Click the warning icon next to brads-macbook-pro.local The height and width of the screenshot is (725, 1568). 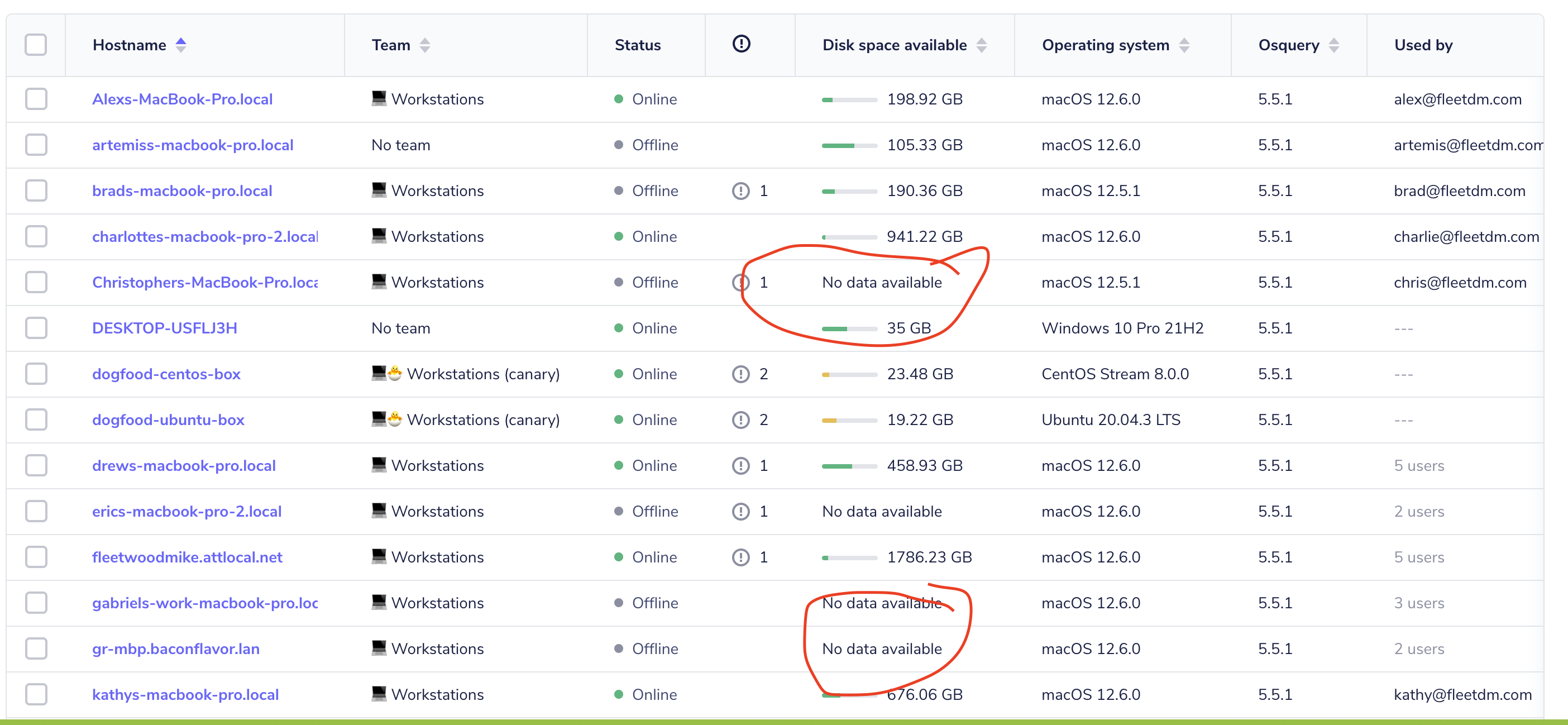click(740, 190)
